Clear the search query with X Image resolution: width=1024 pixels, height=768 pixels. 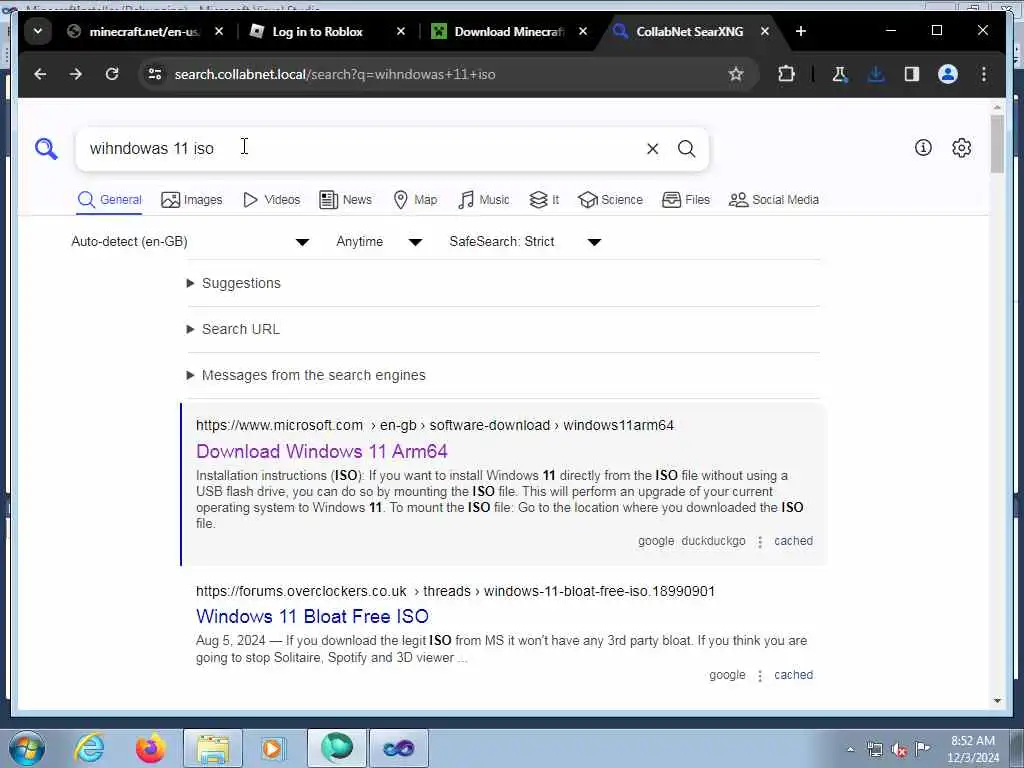[652, 149]
